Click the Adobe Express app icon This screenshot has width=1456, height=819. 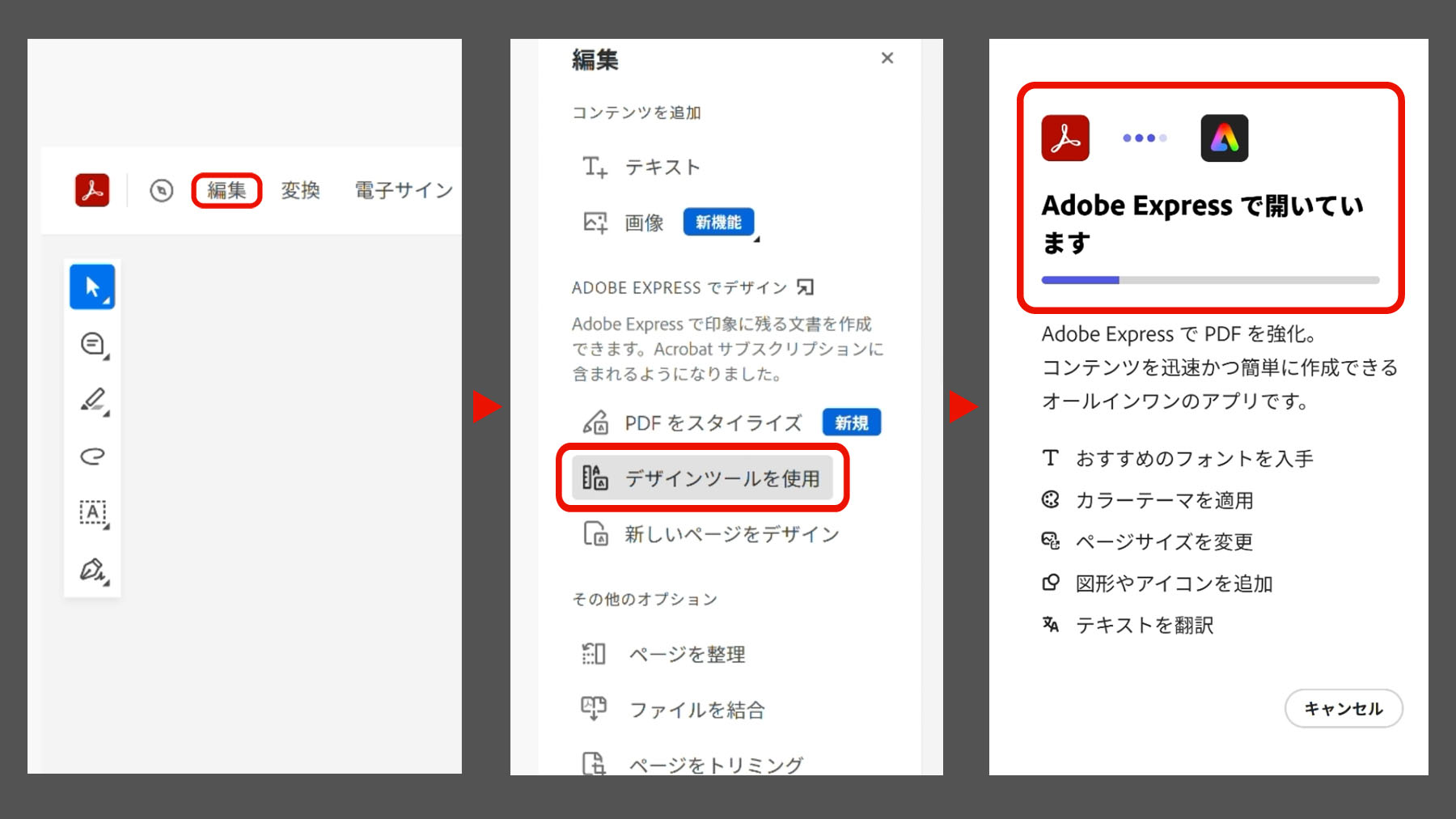[1225, 138]
